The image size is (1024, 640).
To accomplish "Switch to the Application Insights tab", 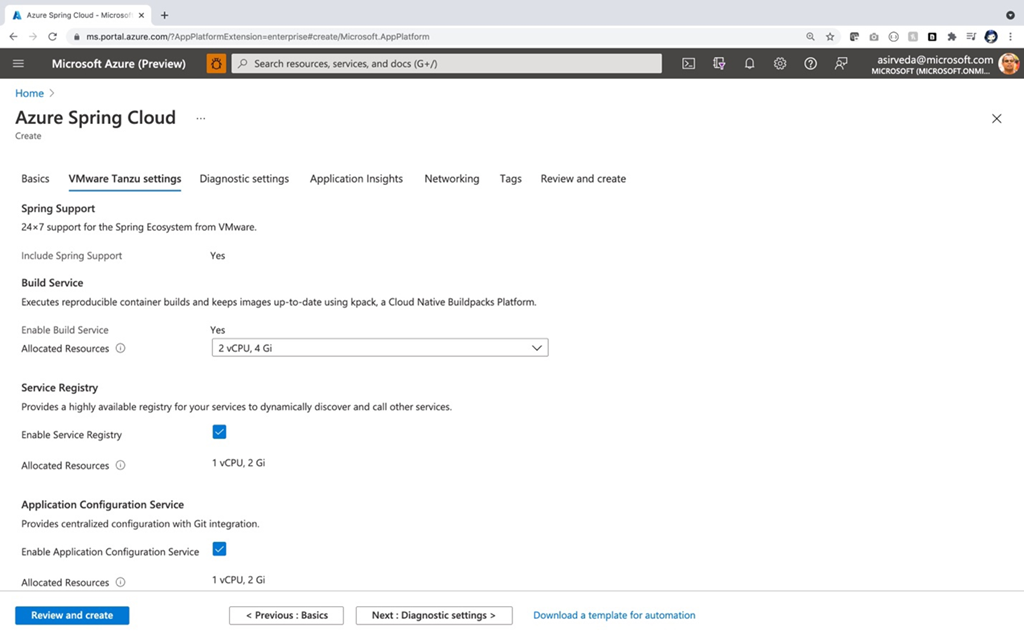I will (356, 179).
